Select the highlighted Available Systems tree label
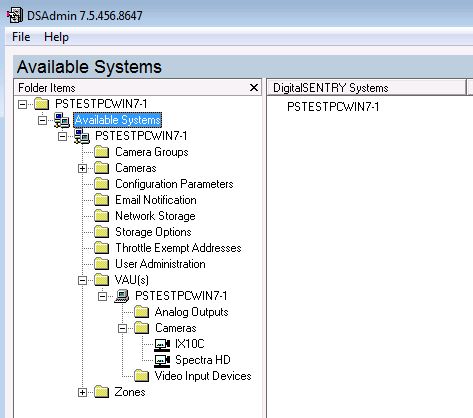 (x=118, y=120)
